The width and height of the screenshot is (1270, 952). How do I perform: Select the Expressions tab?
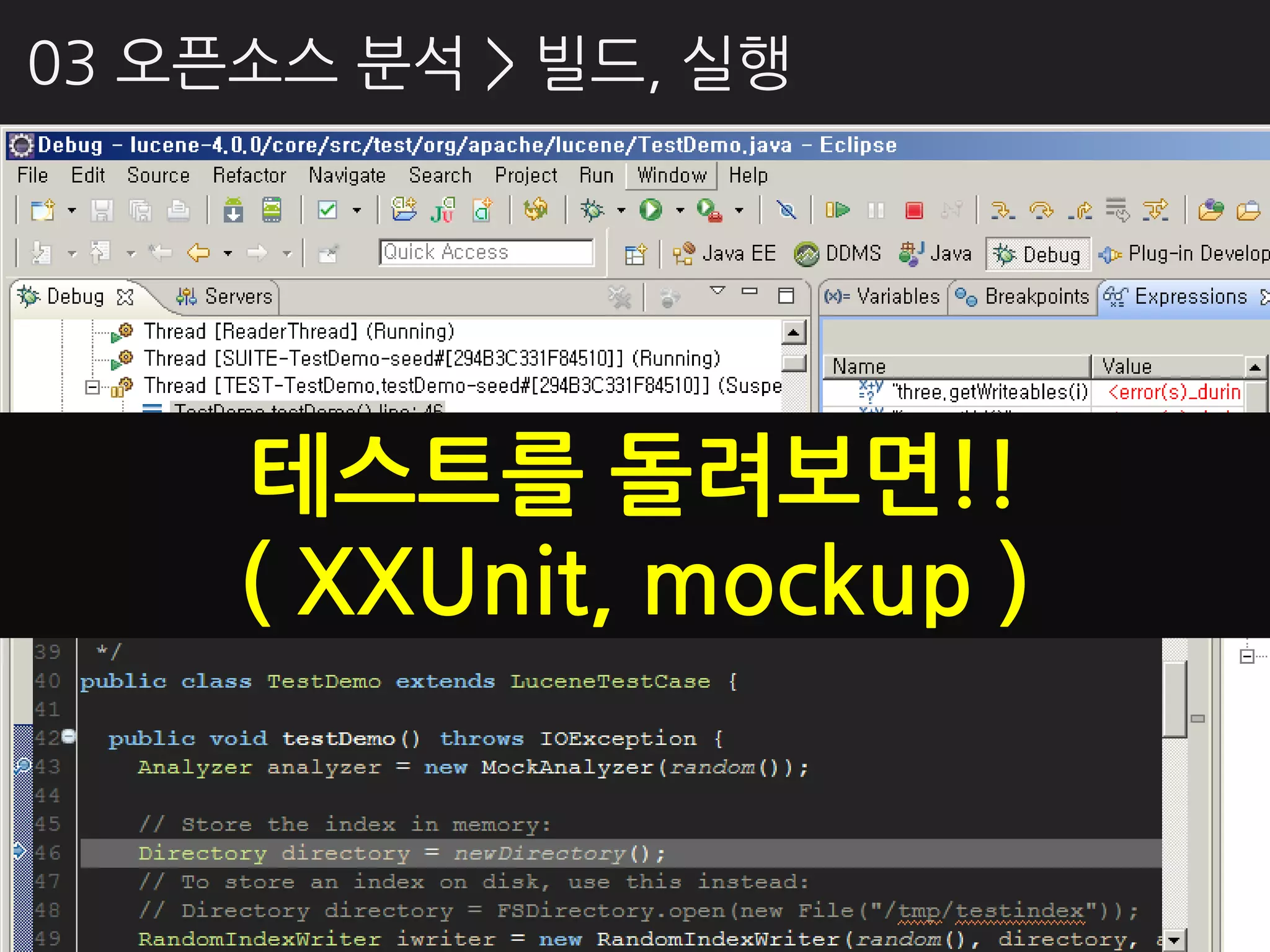[x=1175, y=296]
